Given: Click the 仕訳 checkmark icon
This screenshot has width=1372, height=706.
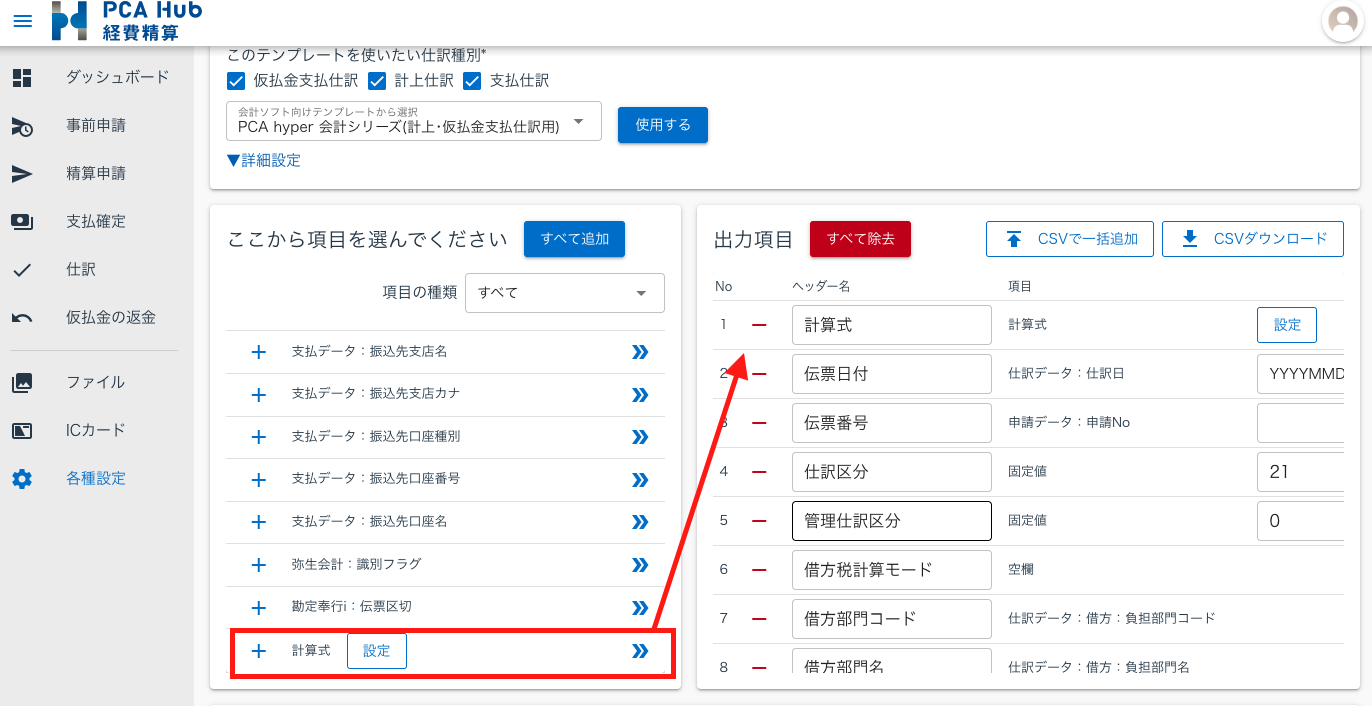Looking at the screenshot, I should coord(22,270).
